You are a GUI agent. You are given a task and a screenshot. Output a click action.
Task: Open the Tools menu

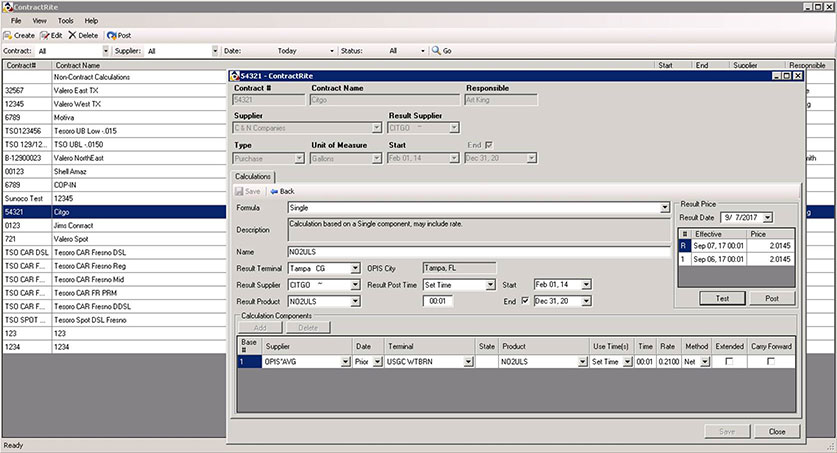(x=66, y=21)
